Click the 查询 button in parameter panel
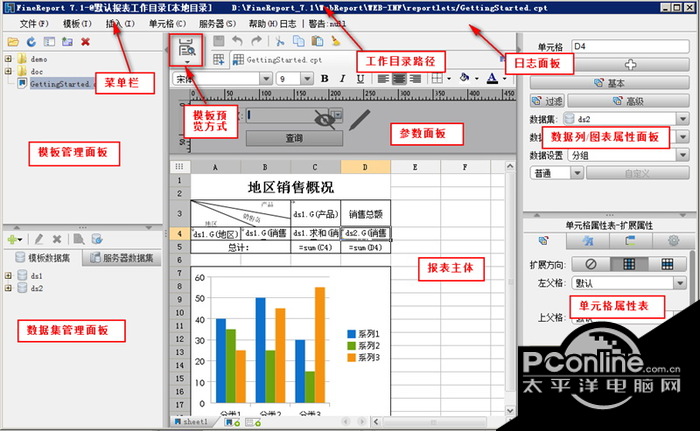This screenshot has height=431, width=700. click(x=294, y=138)
